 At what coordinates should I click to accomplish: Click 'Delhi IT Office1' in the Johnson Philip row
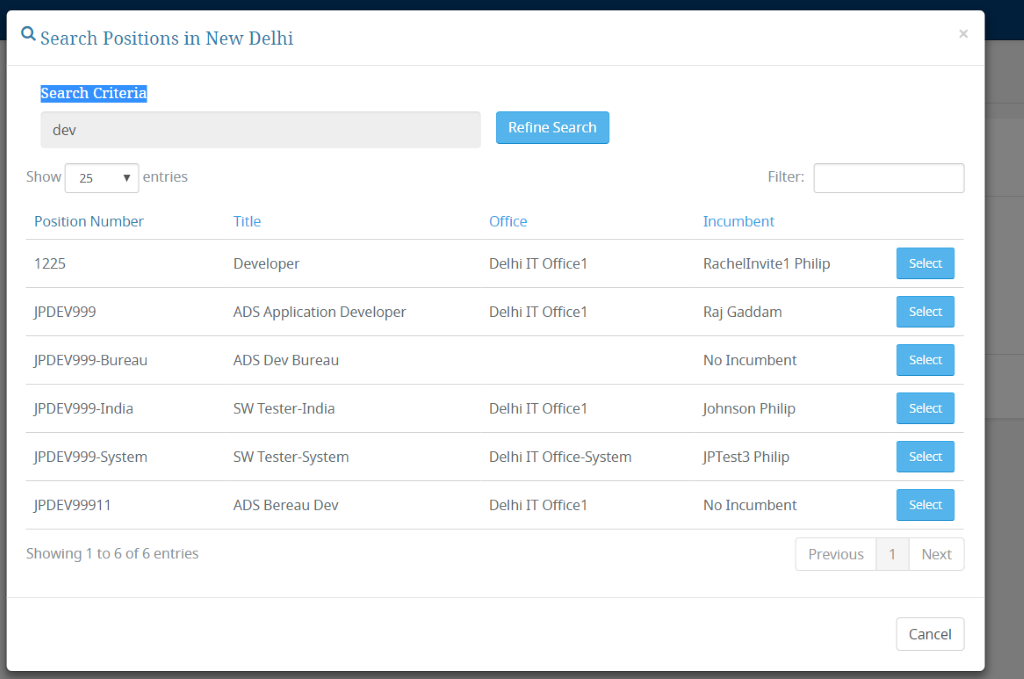538,409
